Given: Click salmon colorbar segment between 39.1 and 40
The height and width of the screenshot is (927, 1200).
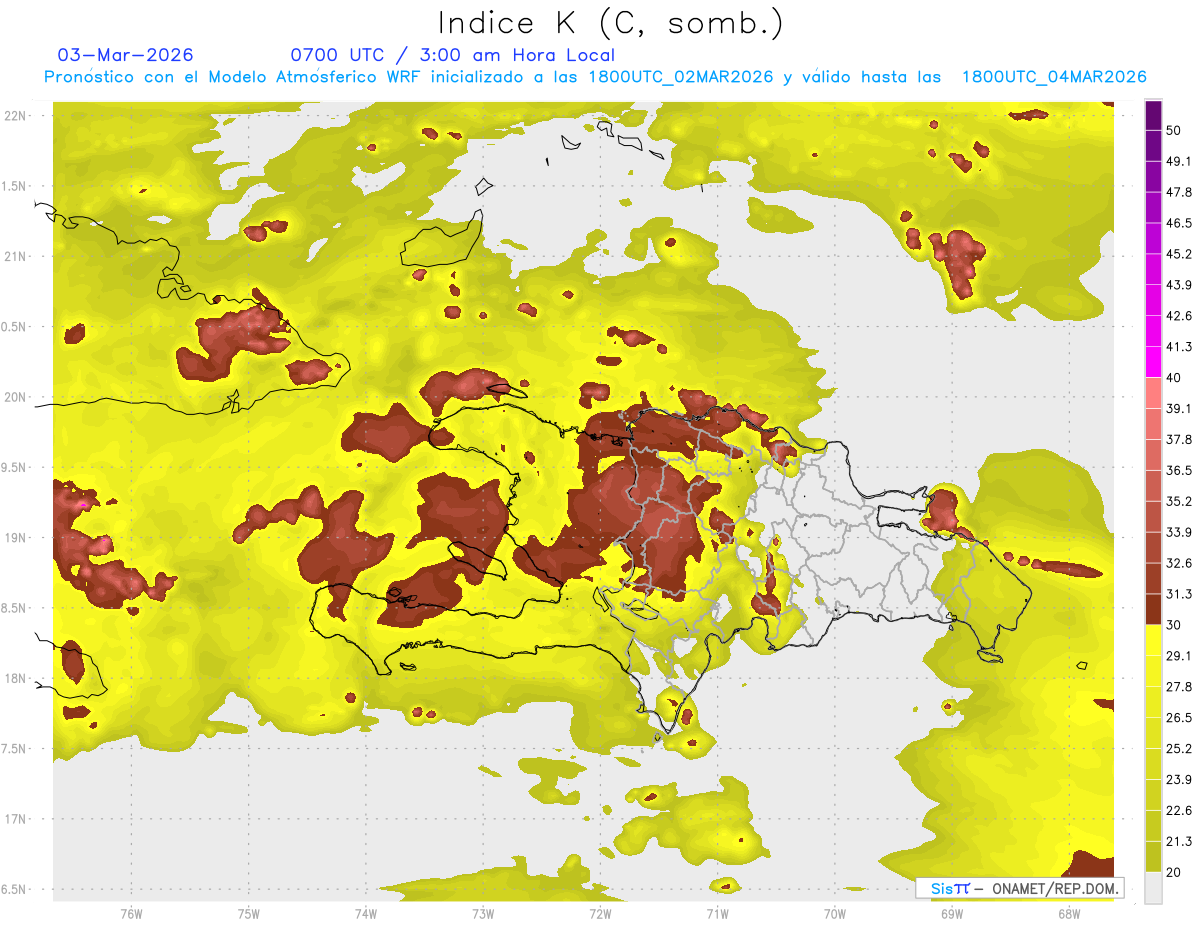Looking at the screenshot, I should point(1153,393).
